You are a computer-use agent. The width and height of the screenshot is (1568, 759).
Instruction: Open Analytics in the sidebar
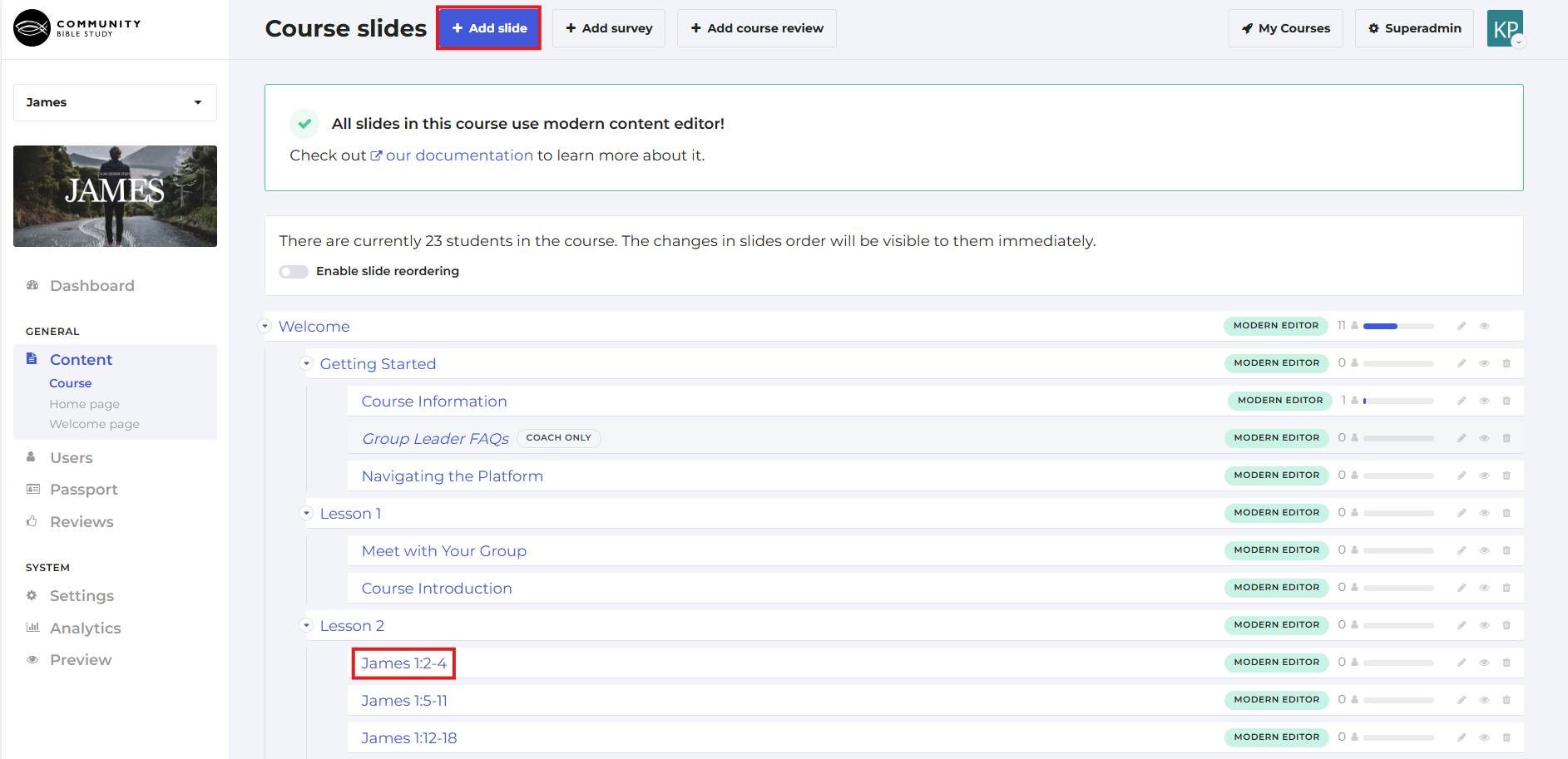coord(85,628)
